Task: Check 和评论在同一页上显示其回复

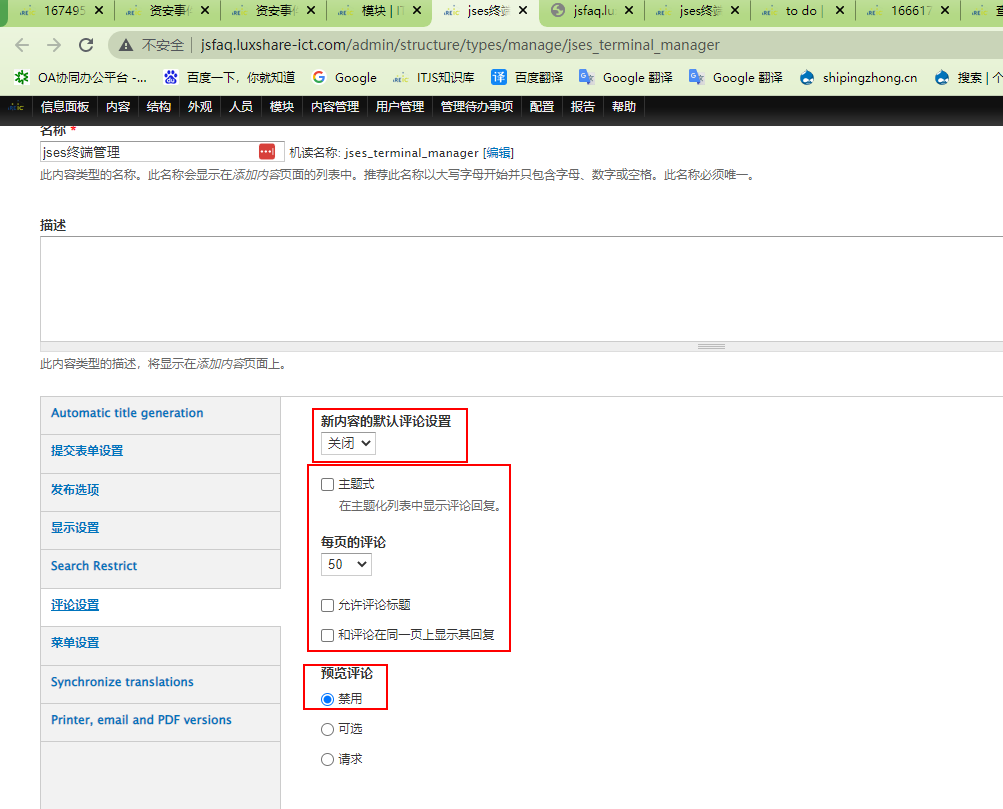Action: [328, 635]
